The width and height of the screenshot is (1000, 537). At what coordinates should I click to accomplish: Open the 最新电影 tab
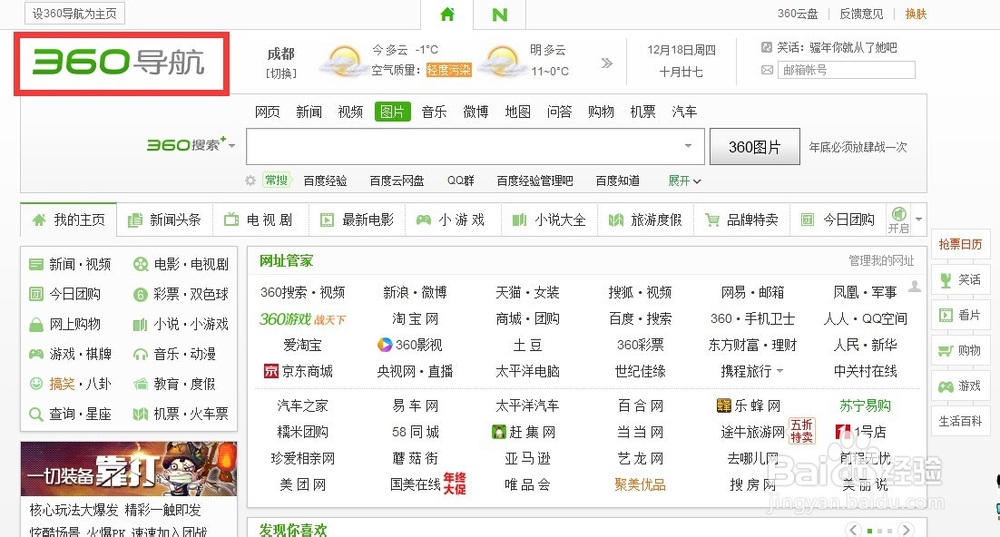click(x=357, y=220)
